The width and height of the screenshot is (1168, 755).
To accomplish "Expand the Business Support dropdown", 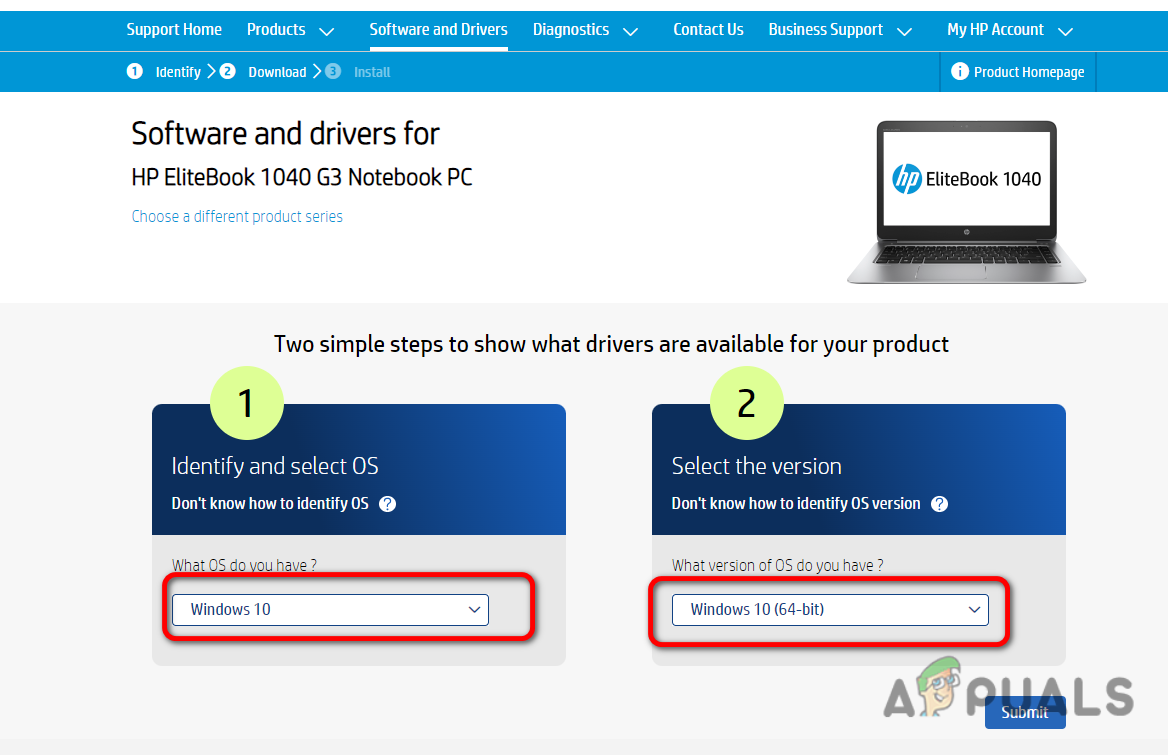I will 840,30.
